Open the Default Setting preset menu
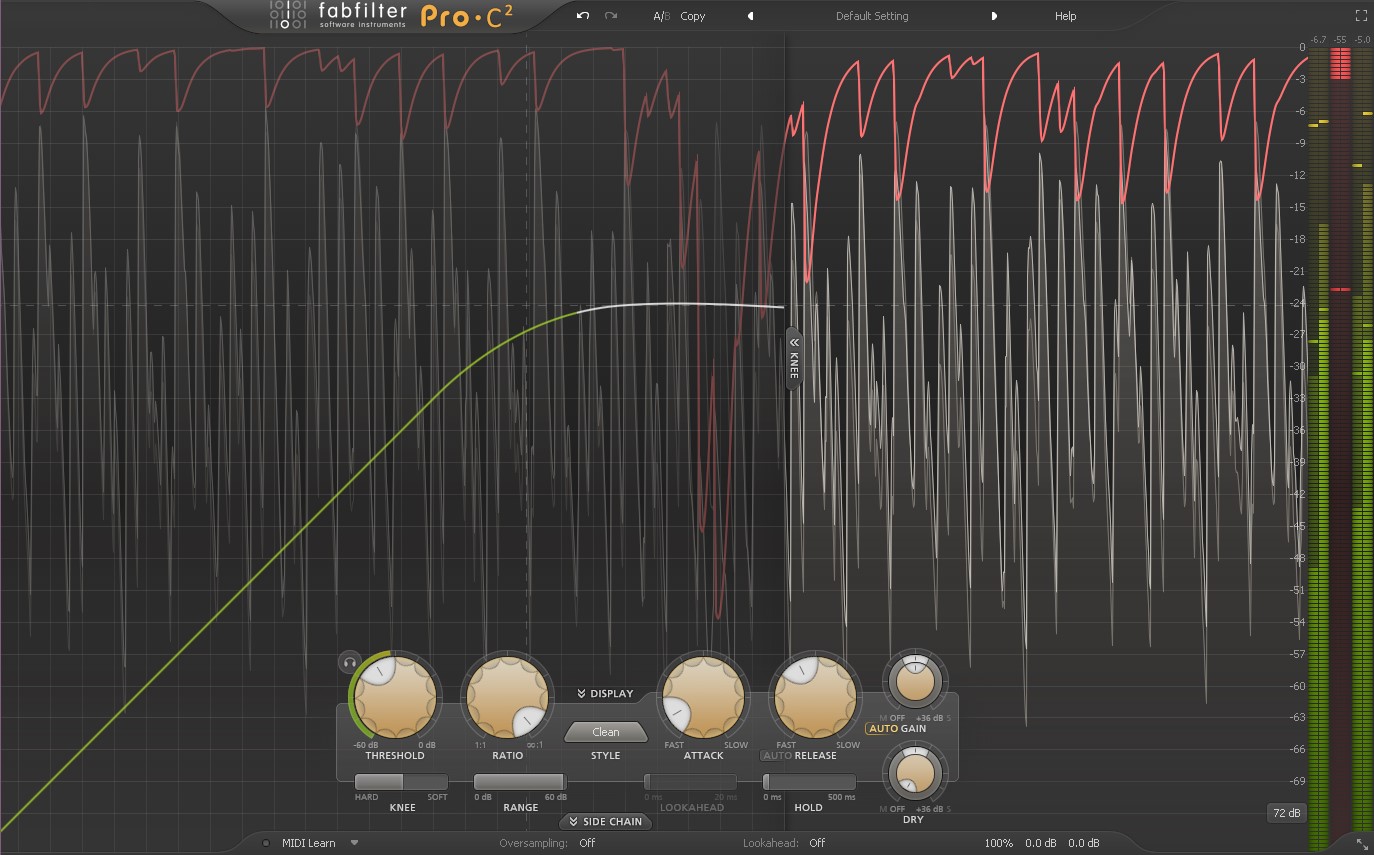The width and height of the screenshot is (1374, 855). tap(872, 16)
